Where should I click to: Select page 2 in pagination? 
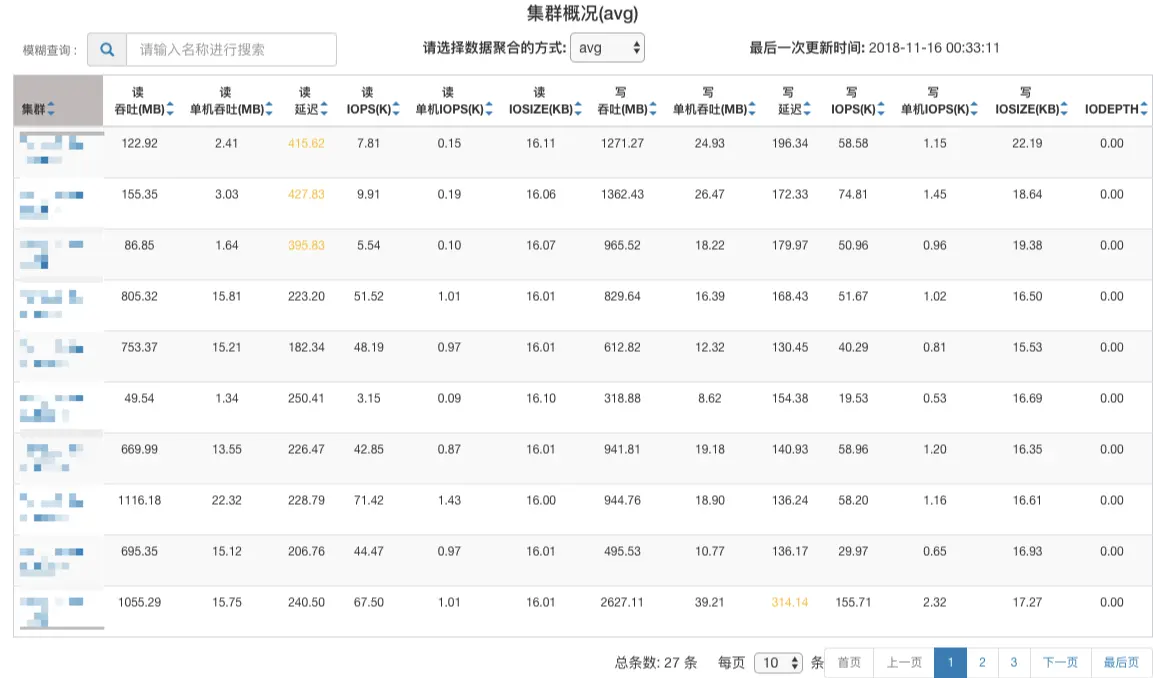pos(982,663)
